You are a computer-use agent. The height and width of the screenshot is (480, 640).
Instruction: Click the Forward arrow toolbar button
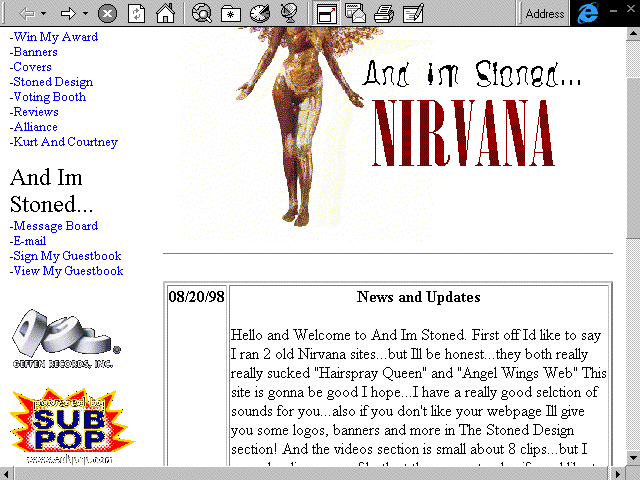coord(68,13)
